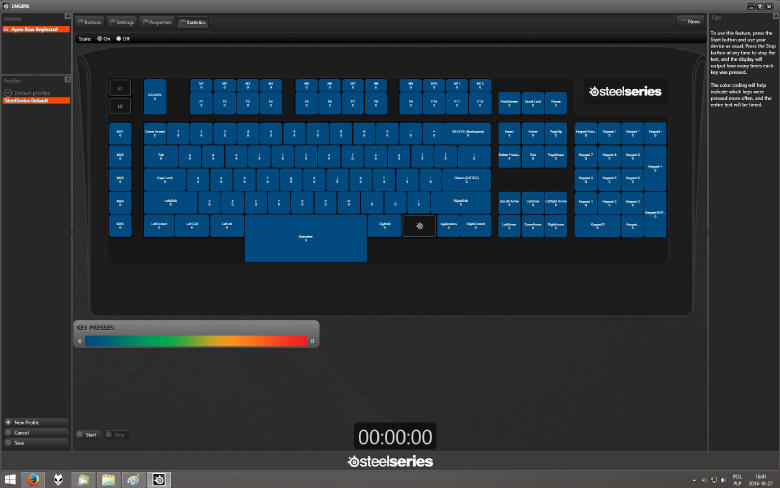780x488 pixels.
Task: Start the key press test
Action: click(88, 435)
